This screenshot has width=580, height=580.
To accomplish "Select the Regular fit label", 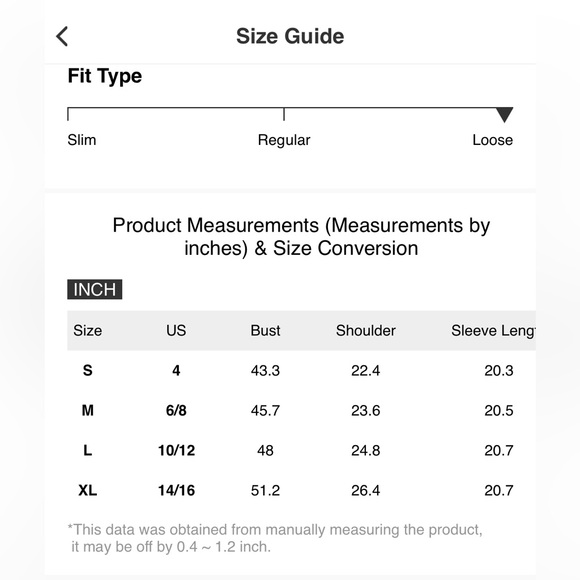I will (x=284, y=140).
